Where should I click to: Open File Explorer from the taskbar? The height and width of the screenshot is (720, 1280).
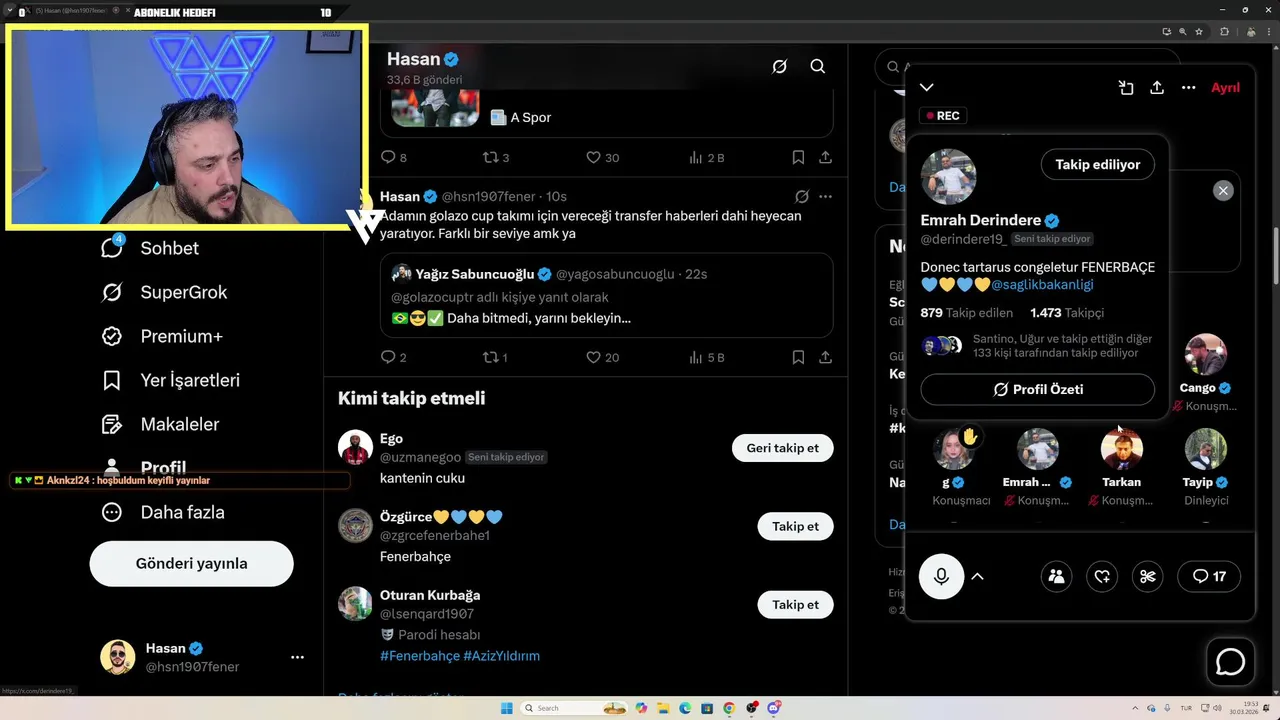pyautogui.click(x=663, y=708)
